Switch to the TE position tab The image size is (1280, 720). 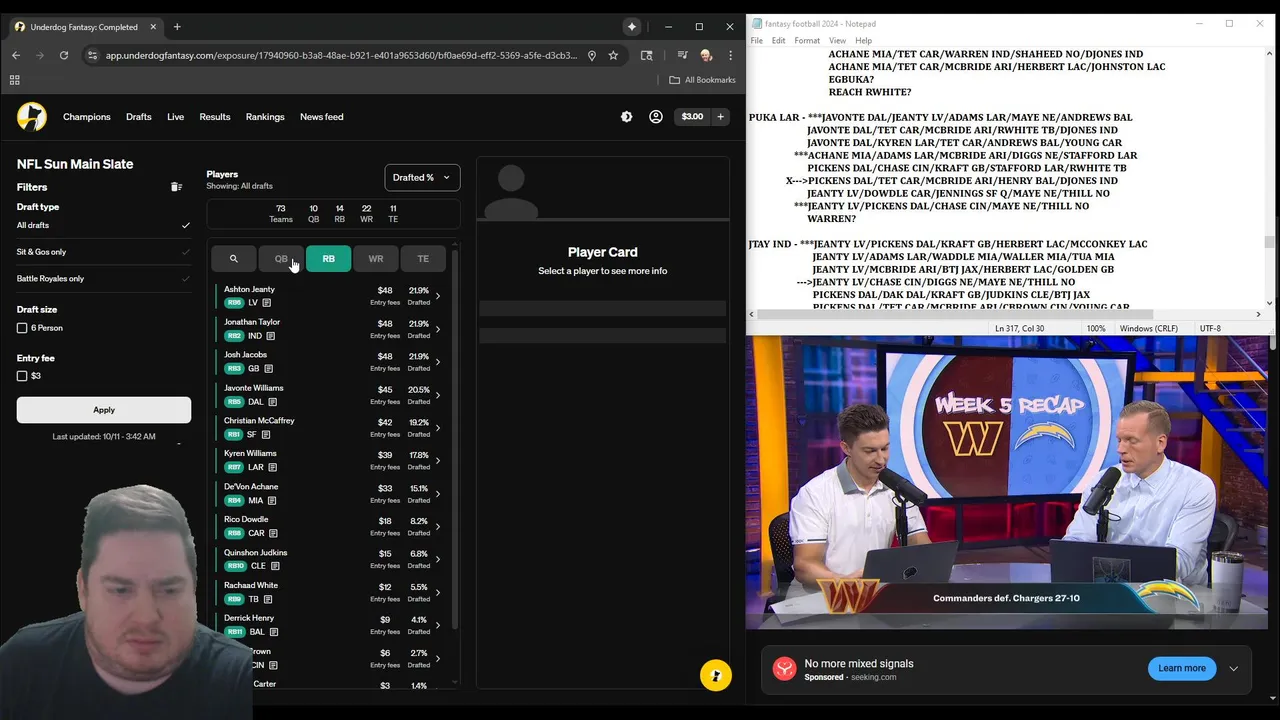pos(423,259)
